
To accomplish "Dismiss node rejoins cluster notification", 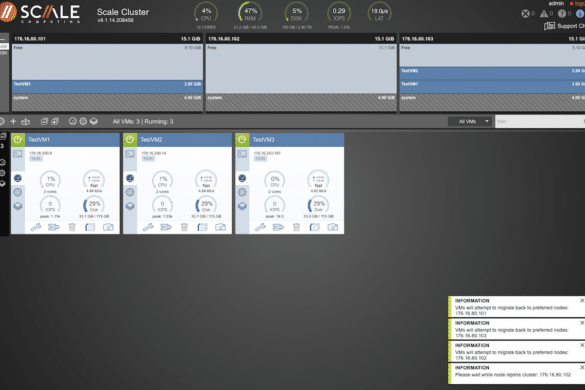I will pos(582,368).
